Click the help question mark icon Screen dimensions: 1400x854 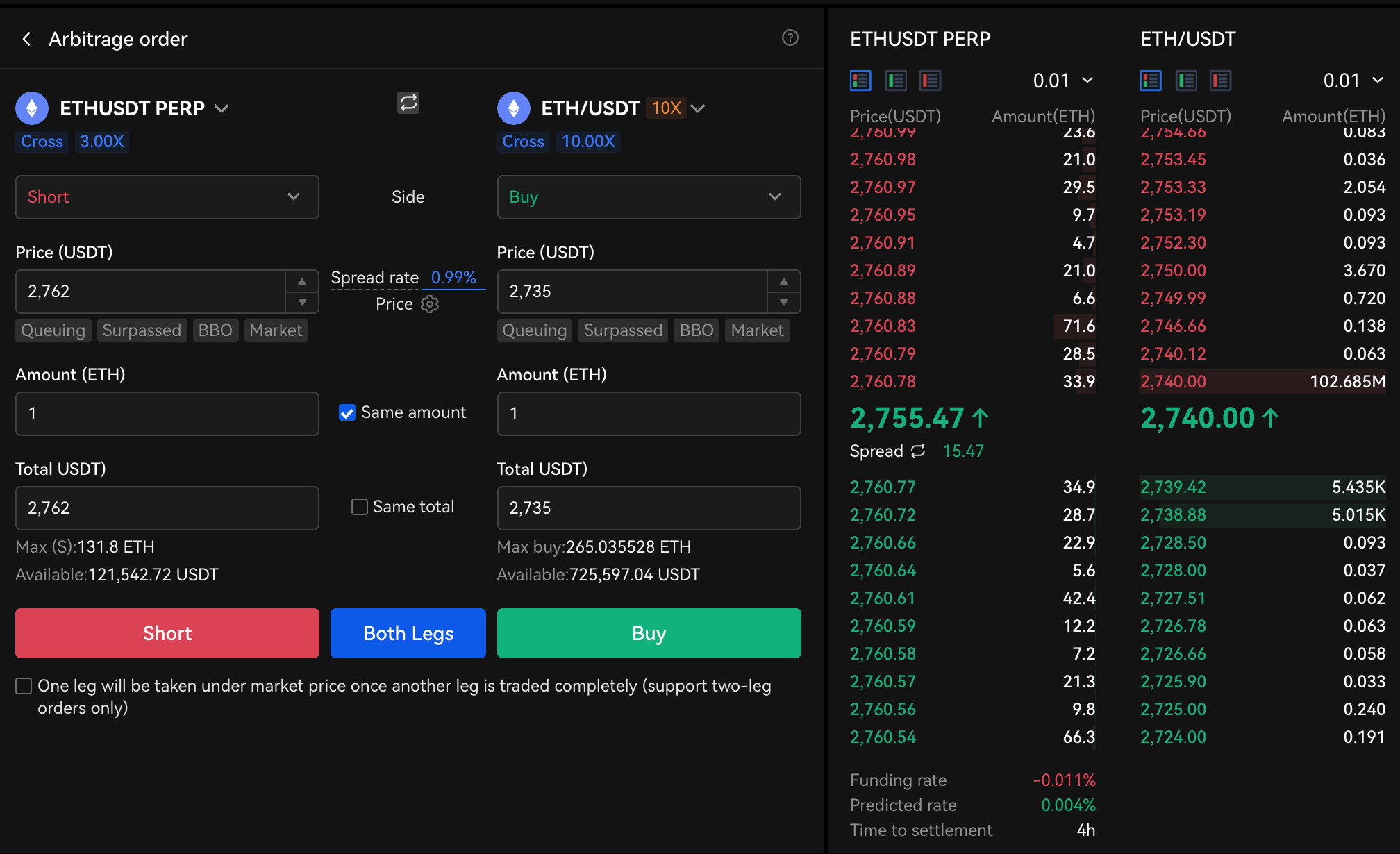[790, 38]
